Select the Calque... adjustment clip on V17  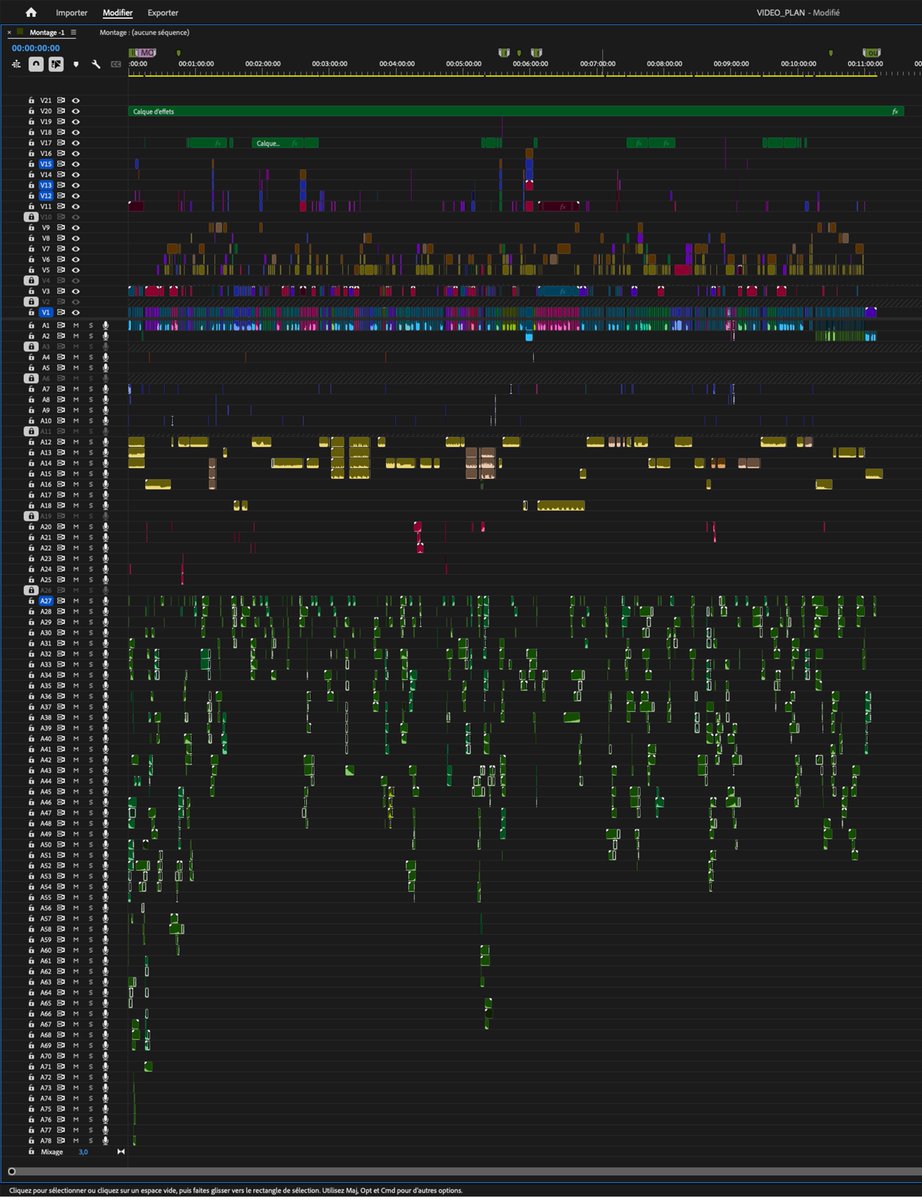click(277, 143)
